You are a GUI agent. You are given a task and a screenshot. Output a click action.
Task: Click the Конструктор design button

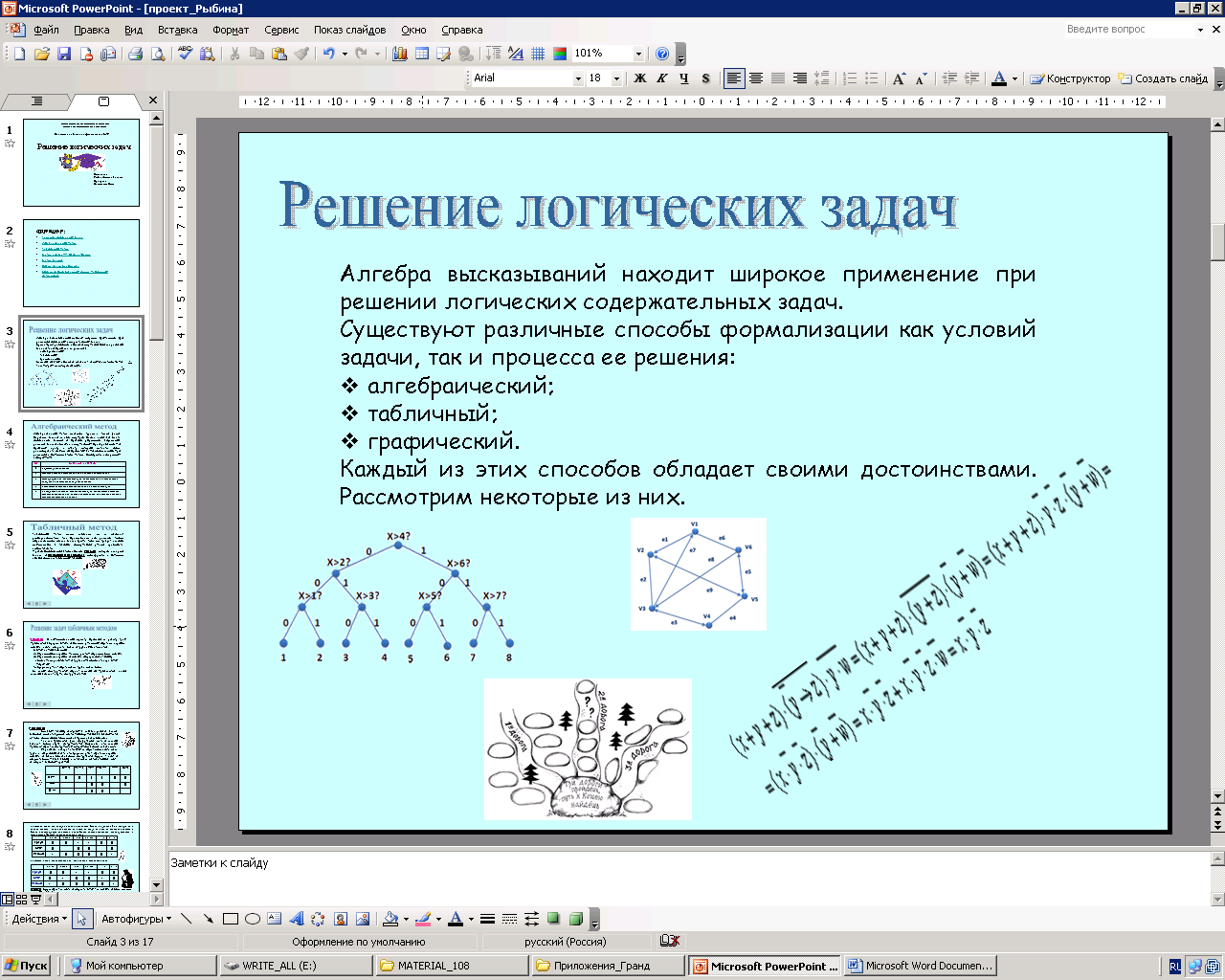pyautogui.click(x=1070, y=78)
